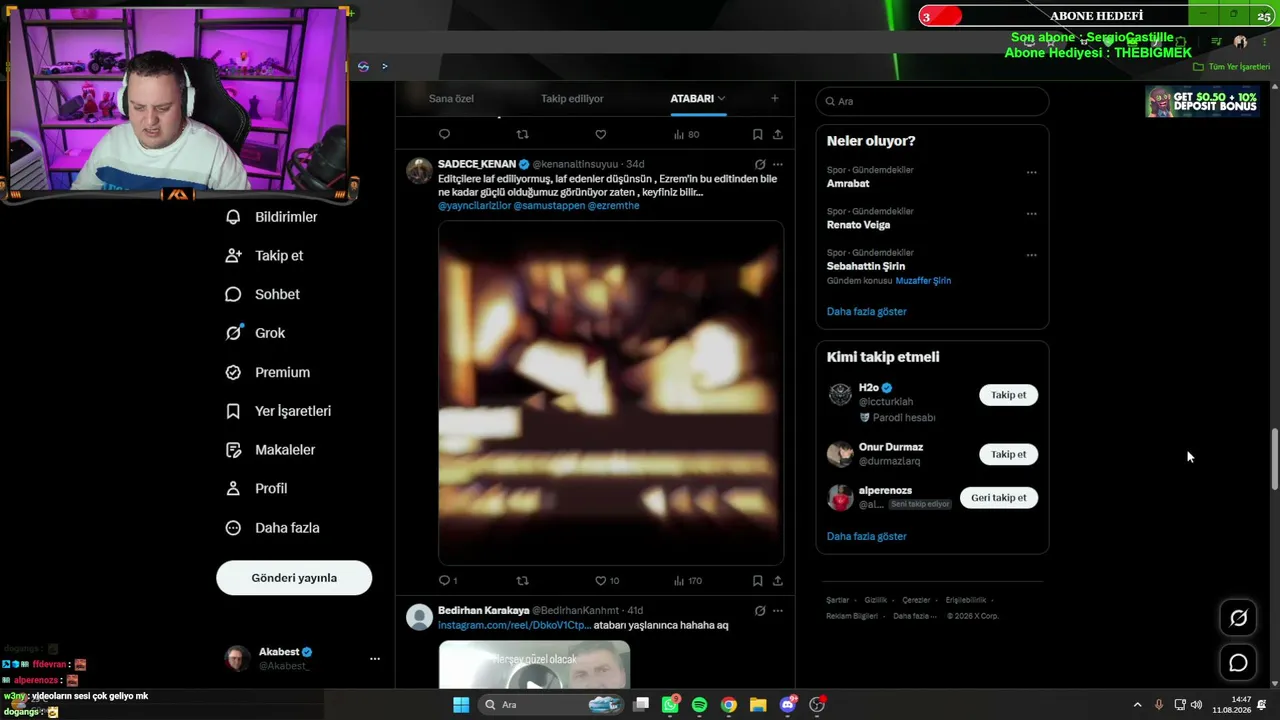Ask Grok about Bedirhan Karakaya's post
The image size is (1280, 720).
coord(760,611)
